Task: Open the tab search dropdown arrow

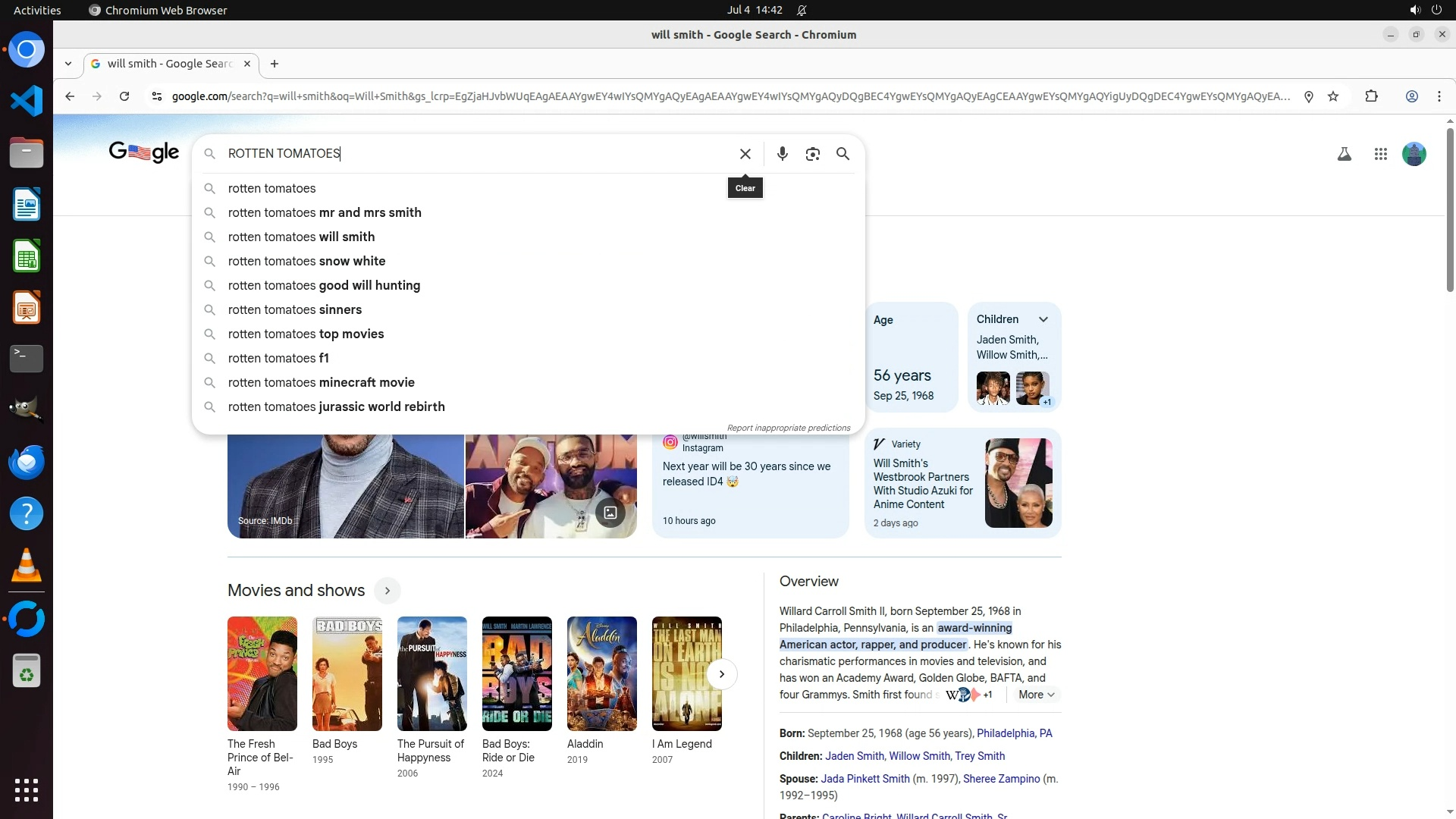Action: (68, 64)
